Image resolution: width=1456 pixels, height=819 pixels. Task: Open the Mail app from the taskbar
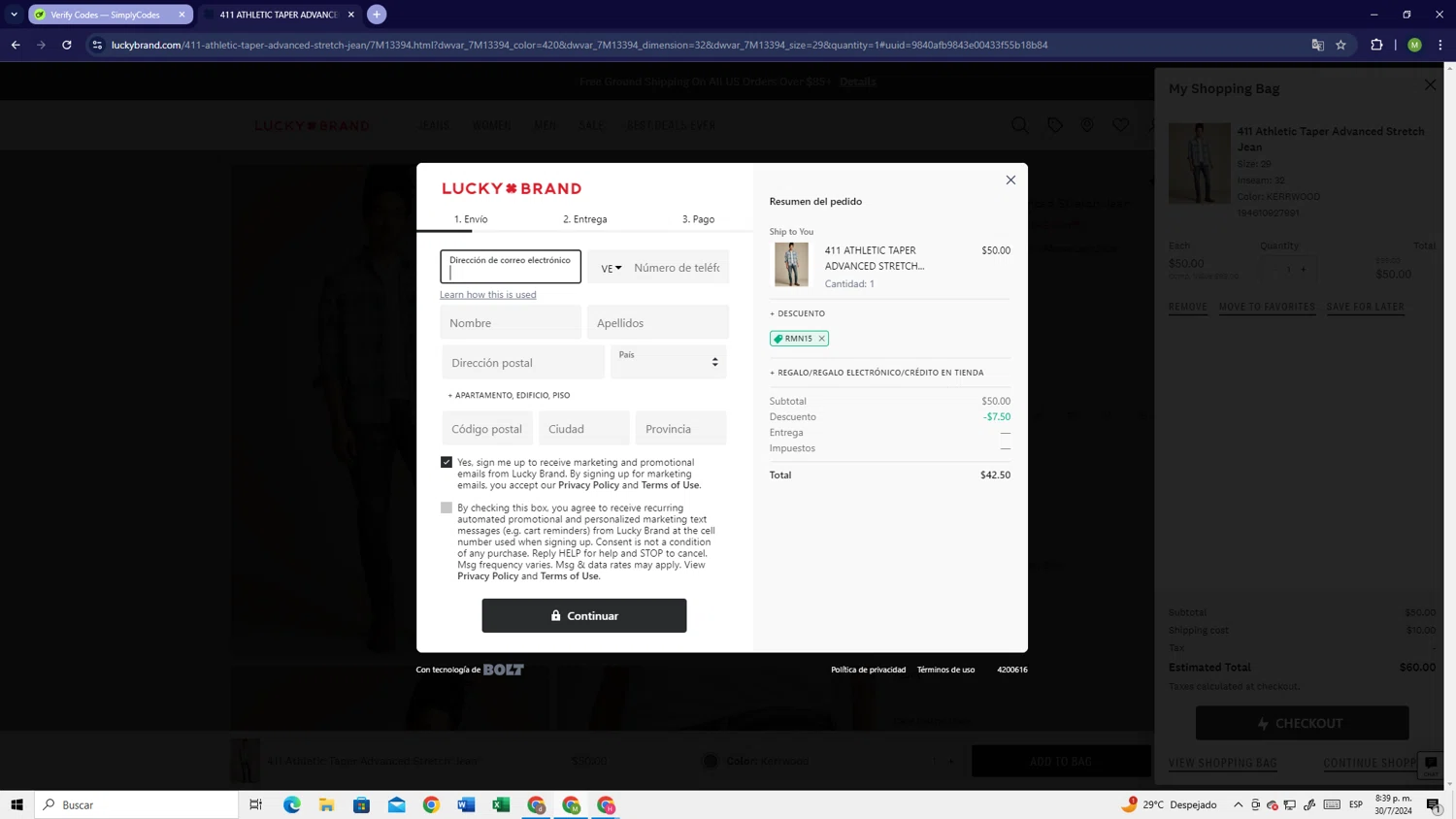click(397, 804)
